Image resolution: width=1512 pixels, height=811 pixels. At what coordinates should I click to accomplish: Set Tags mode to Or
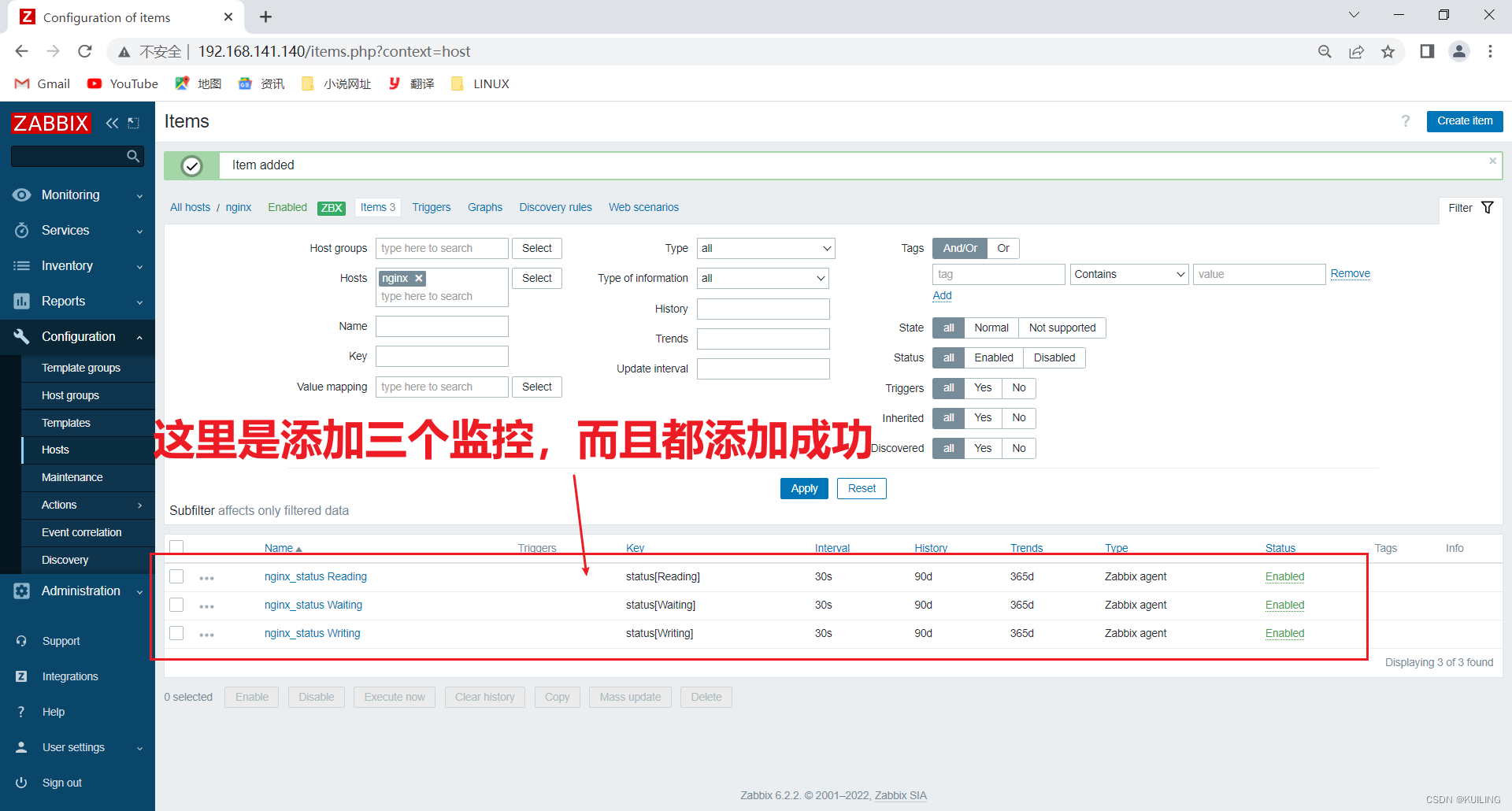pos(1003,248)
